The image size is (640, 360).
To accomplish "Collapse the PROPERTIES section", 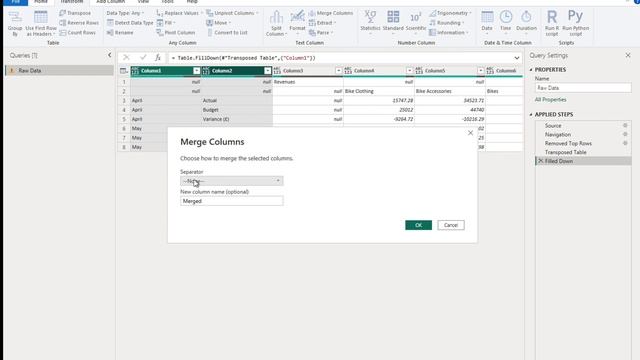I will point(531,70).
